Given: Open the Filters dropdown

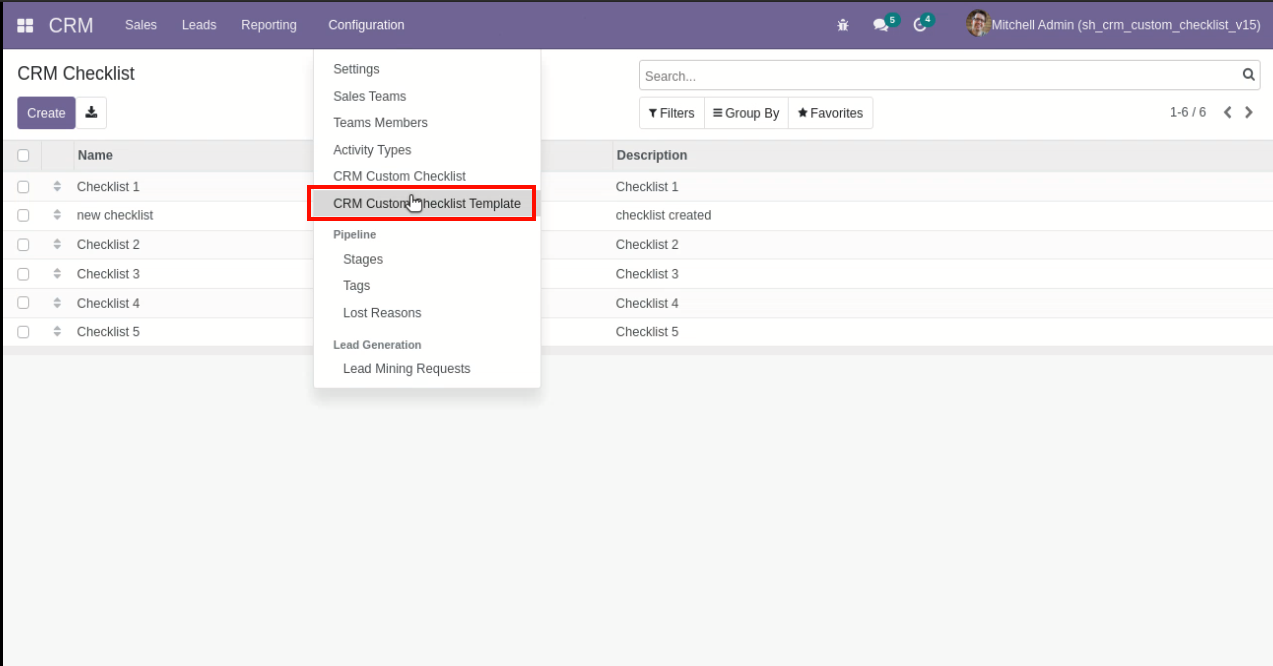Looking at the screenshot, I should 672,113.
